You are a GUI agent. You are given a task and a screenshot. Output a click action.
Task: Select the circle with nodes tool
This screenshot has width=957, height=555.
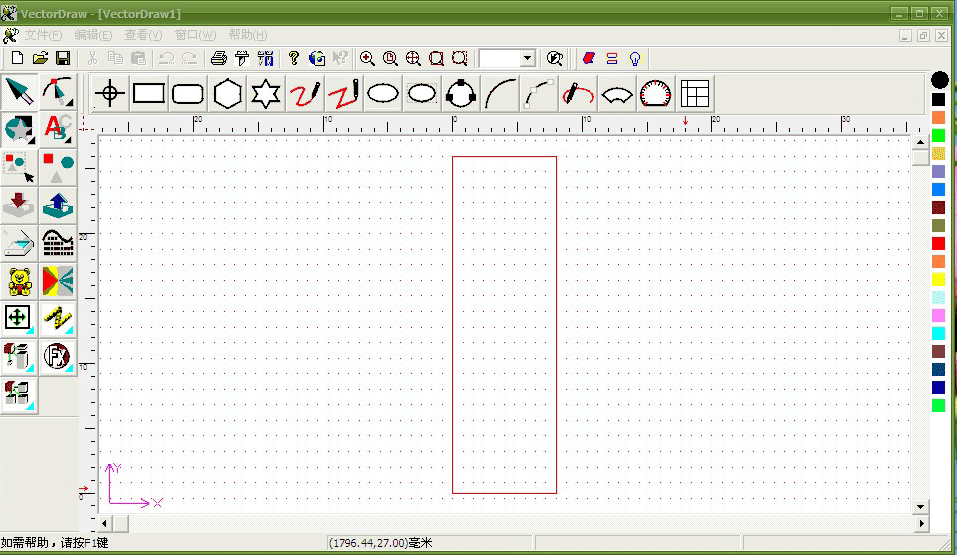pos(461,94)
